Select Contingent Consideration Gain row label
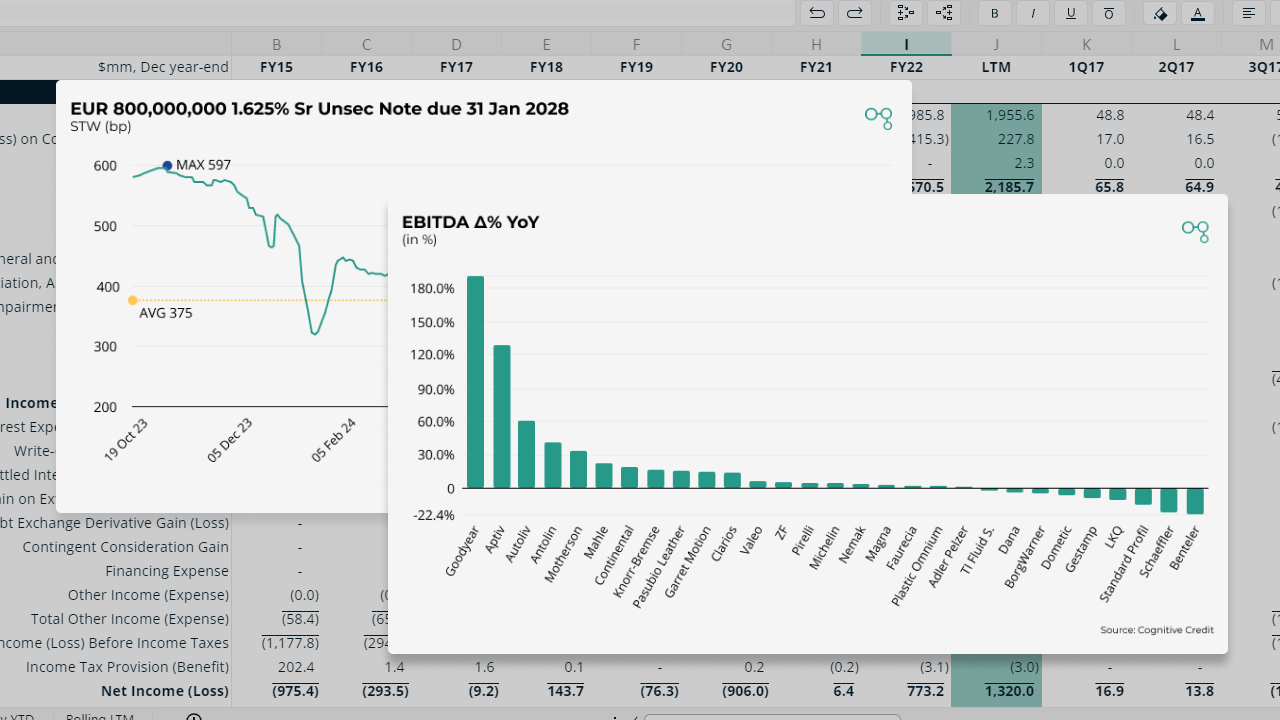 point(125,547)
